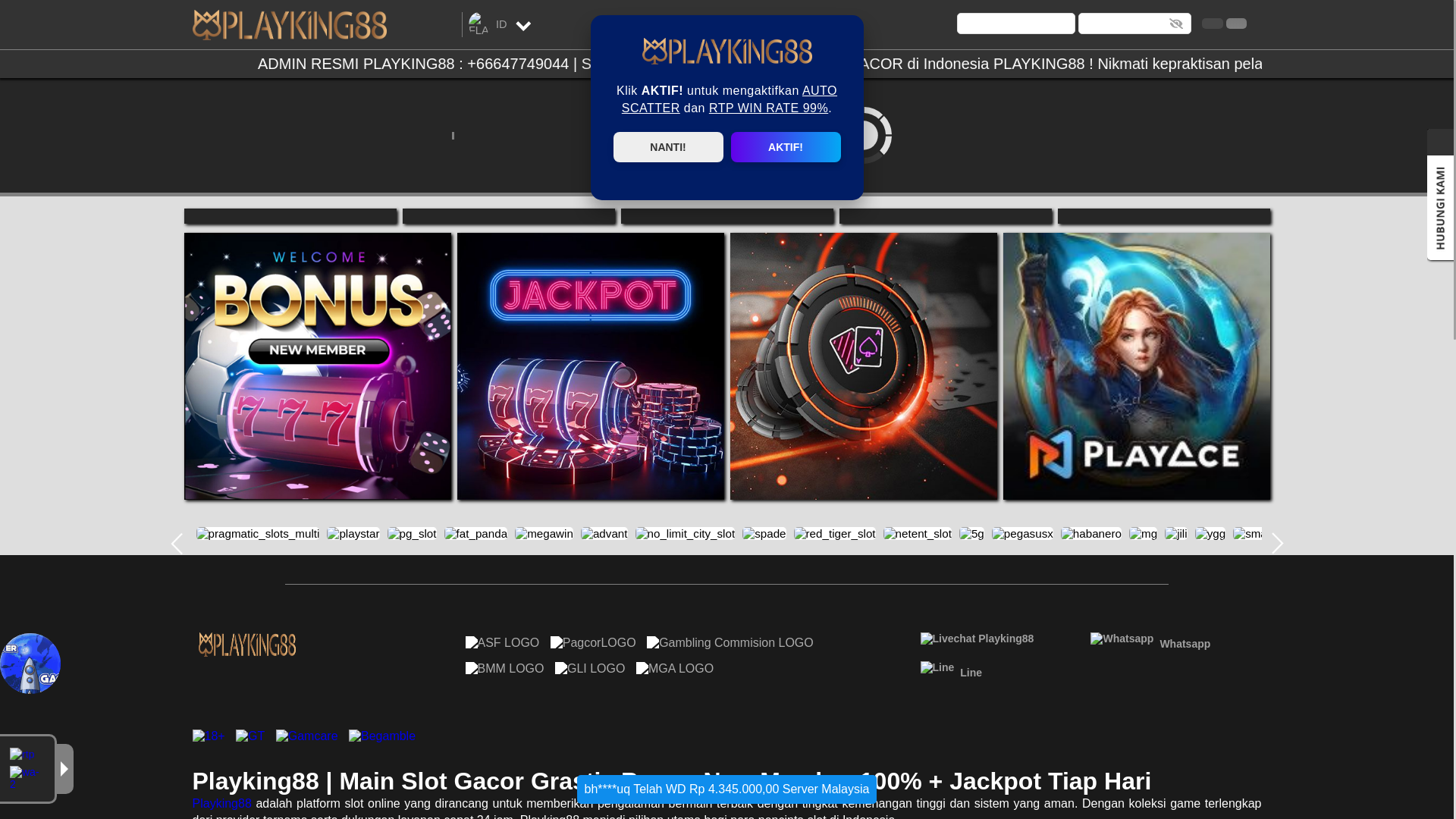Click the username input field
Image resolution: width=1456 pixels, height=819 pixels.
point(1015,24)
